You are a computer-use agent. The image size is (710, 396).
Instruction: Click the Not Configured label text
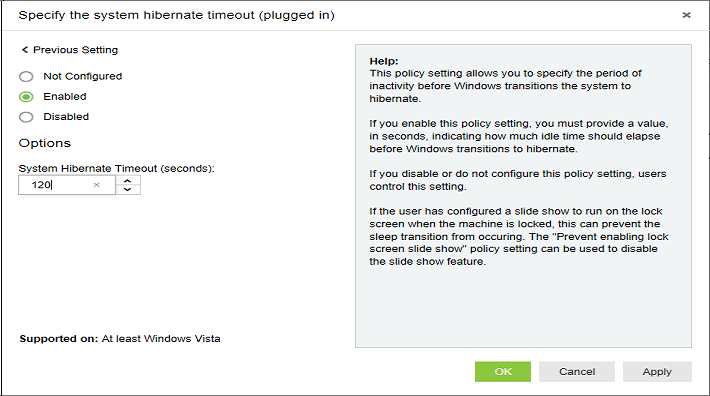83,76
